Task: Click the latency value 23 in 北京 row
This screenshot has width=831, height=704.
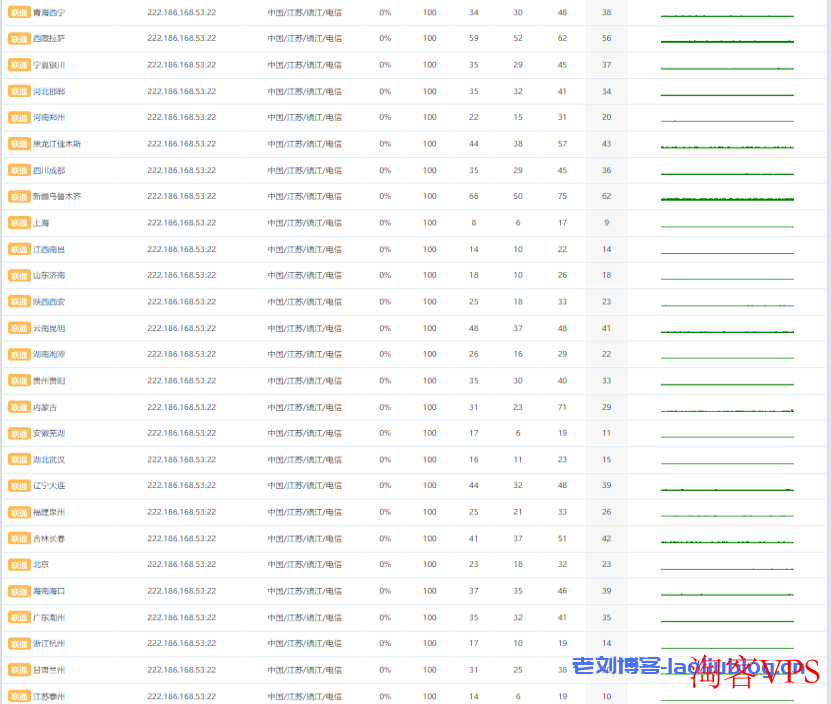Action: point(474,565)
